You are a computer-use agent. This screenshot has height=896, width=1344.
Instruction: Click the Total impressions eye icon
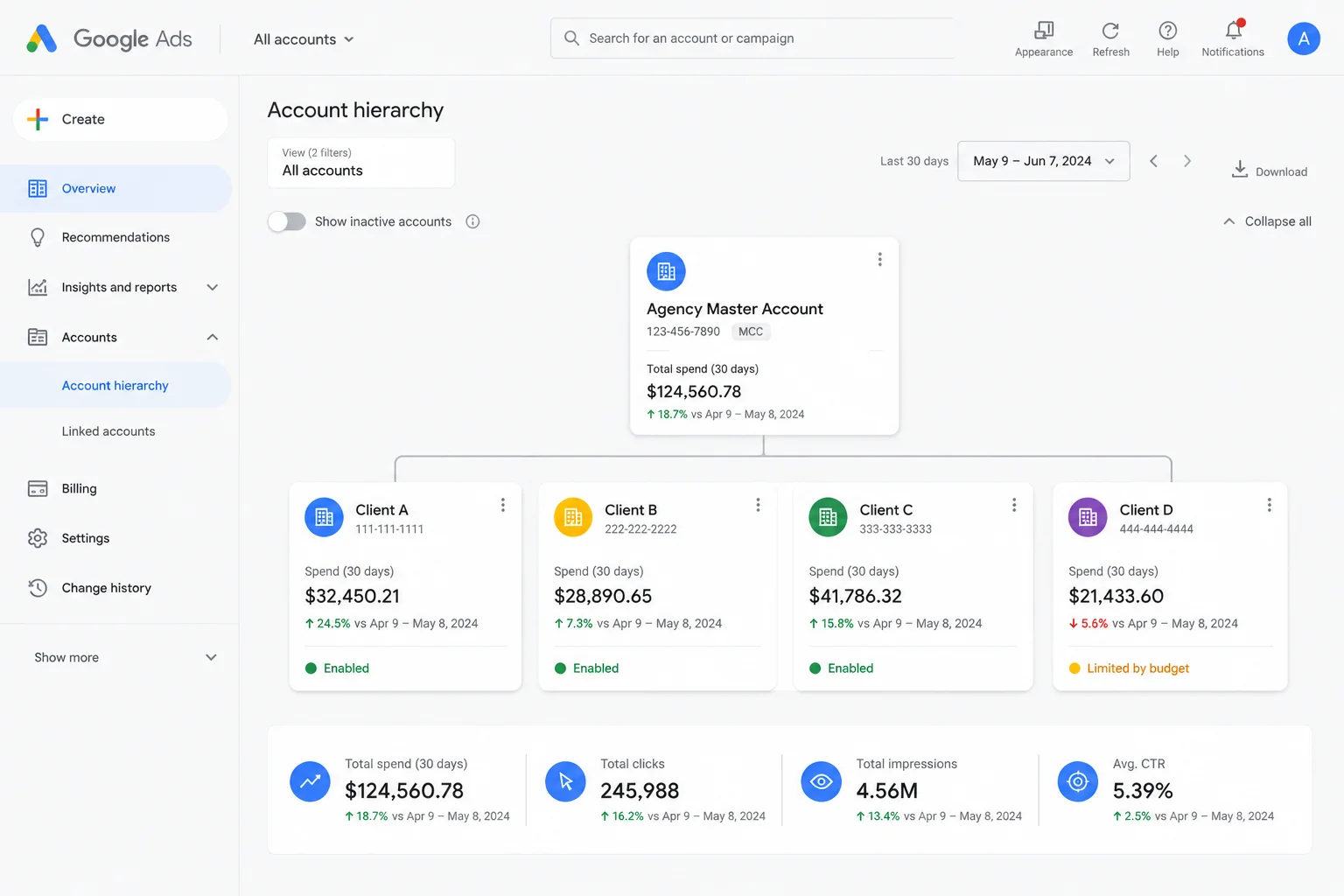click(x=821, y=781)
